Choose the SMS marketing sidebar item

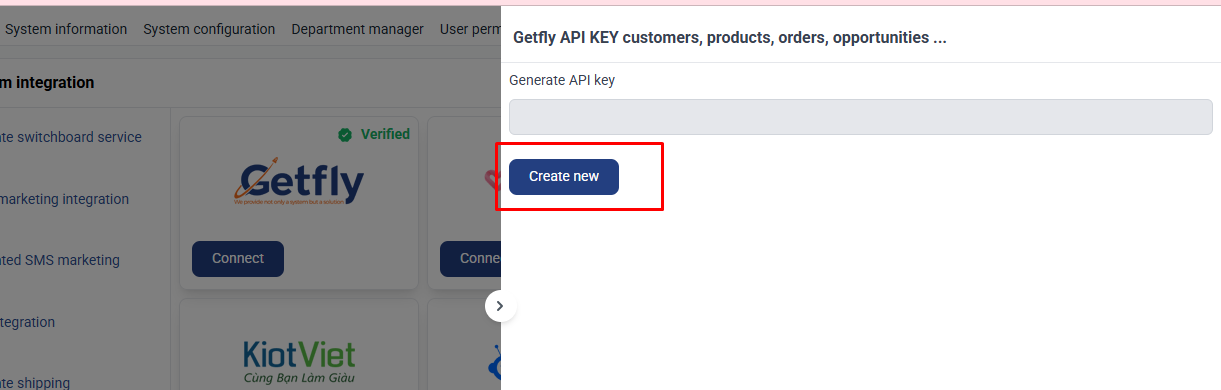[x=60, y=260]
